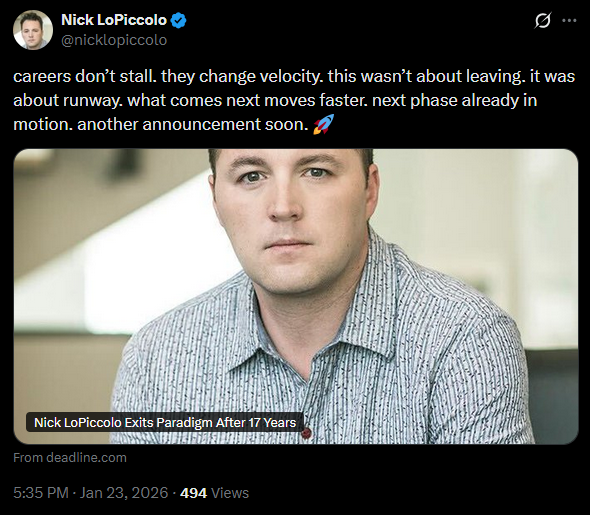Open the deadline.com article card image

(296, 296)
